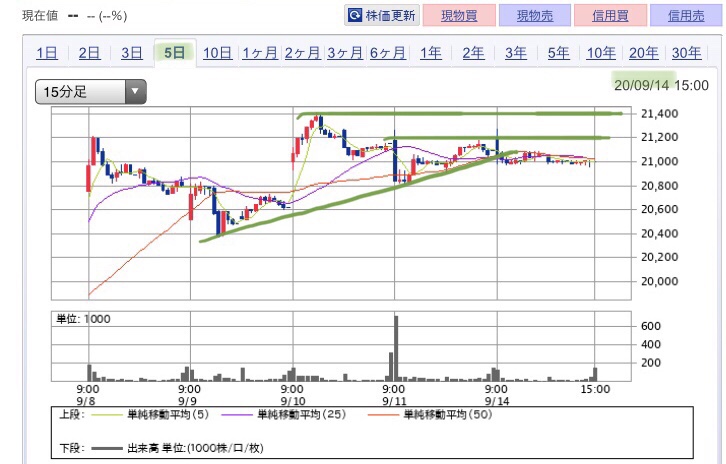Click the 9/8 date axis label
This screenshot has width=726, height=464.
coord(86,401)
